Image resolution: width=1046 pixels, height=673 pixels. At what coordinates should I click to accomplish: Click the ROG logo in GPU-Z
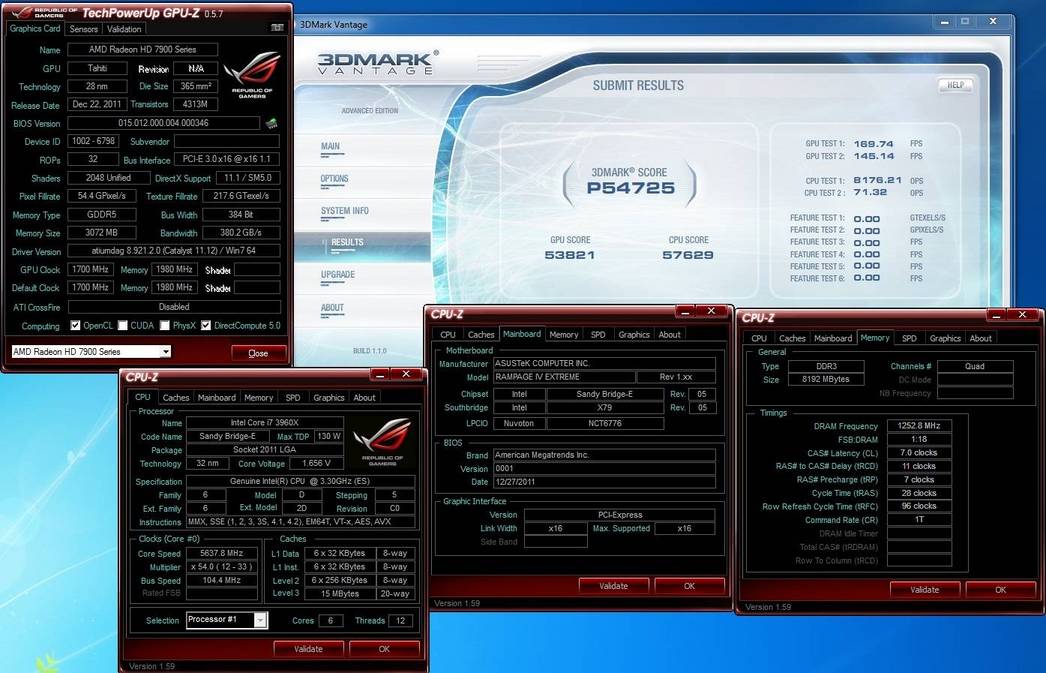pyautogui.click(x=251, y=78)
